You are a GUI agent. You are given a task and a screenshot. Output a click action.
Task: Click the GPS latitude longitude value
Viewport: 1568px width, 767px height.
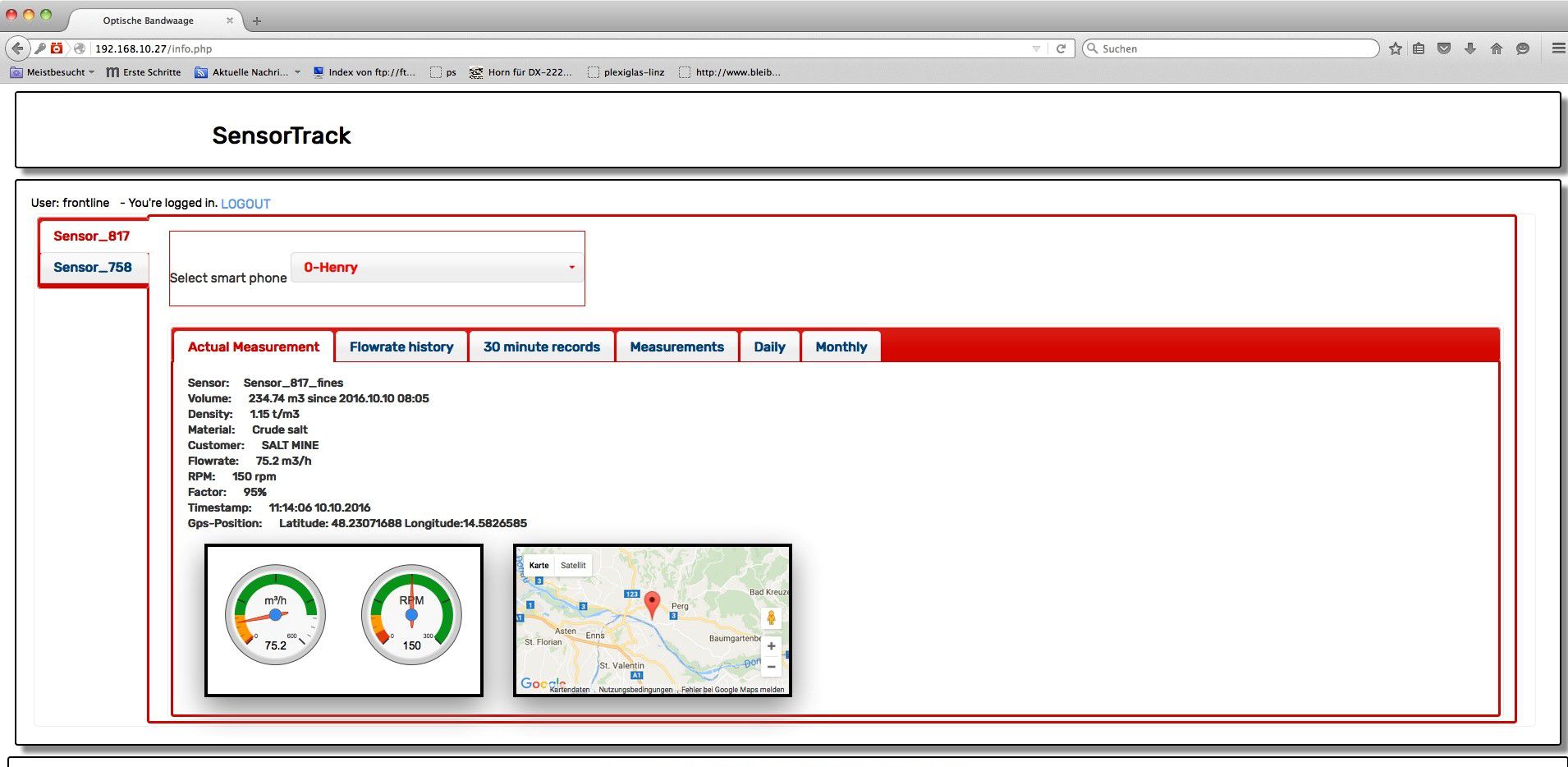point(403,523)
